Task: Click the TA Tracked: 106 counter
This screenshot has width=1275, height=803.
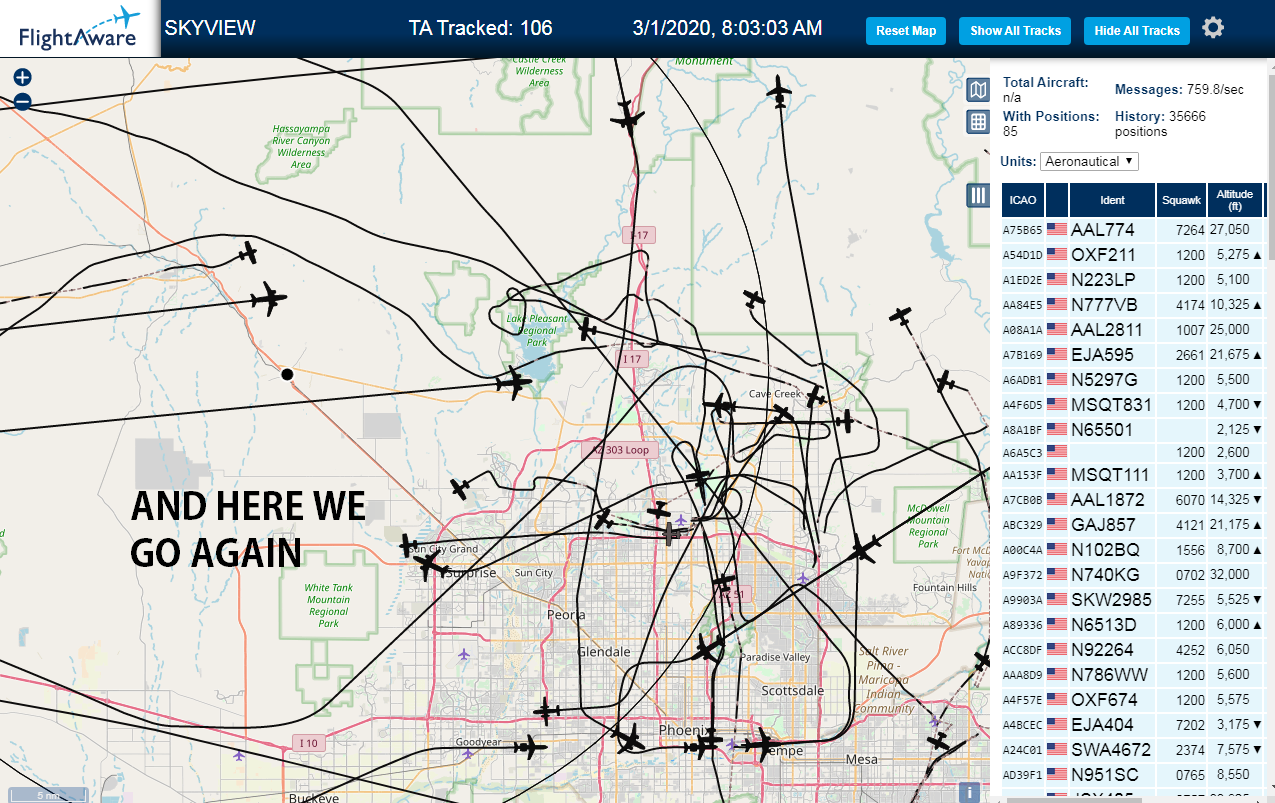Action: click(x=481, y=28)
